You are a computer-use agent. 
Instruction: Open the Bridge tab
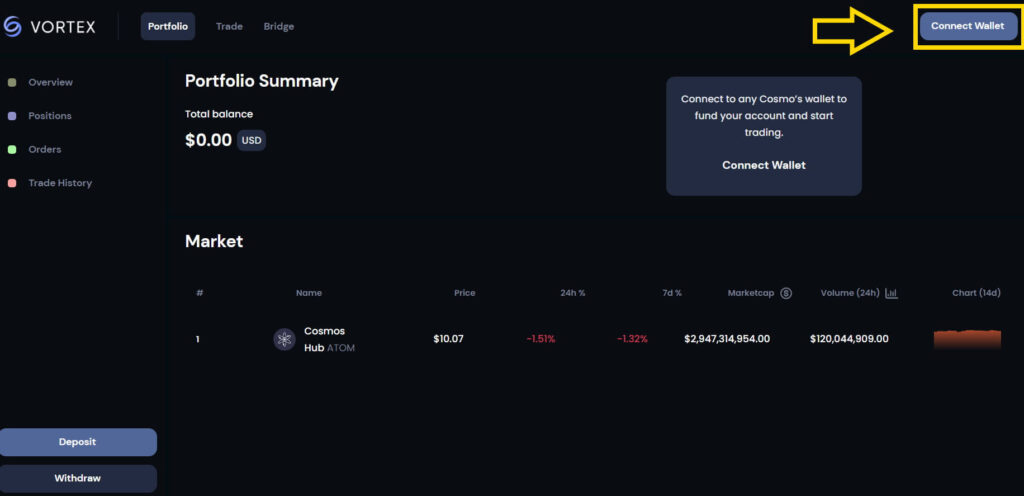pos(279,27)
